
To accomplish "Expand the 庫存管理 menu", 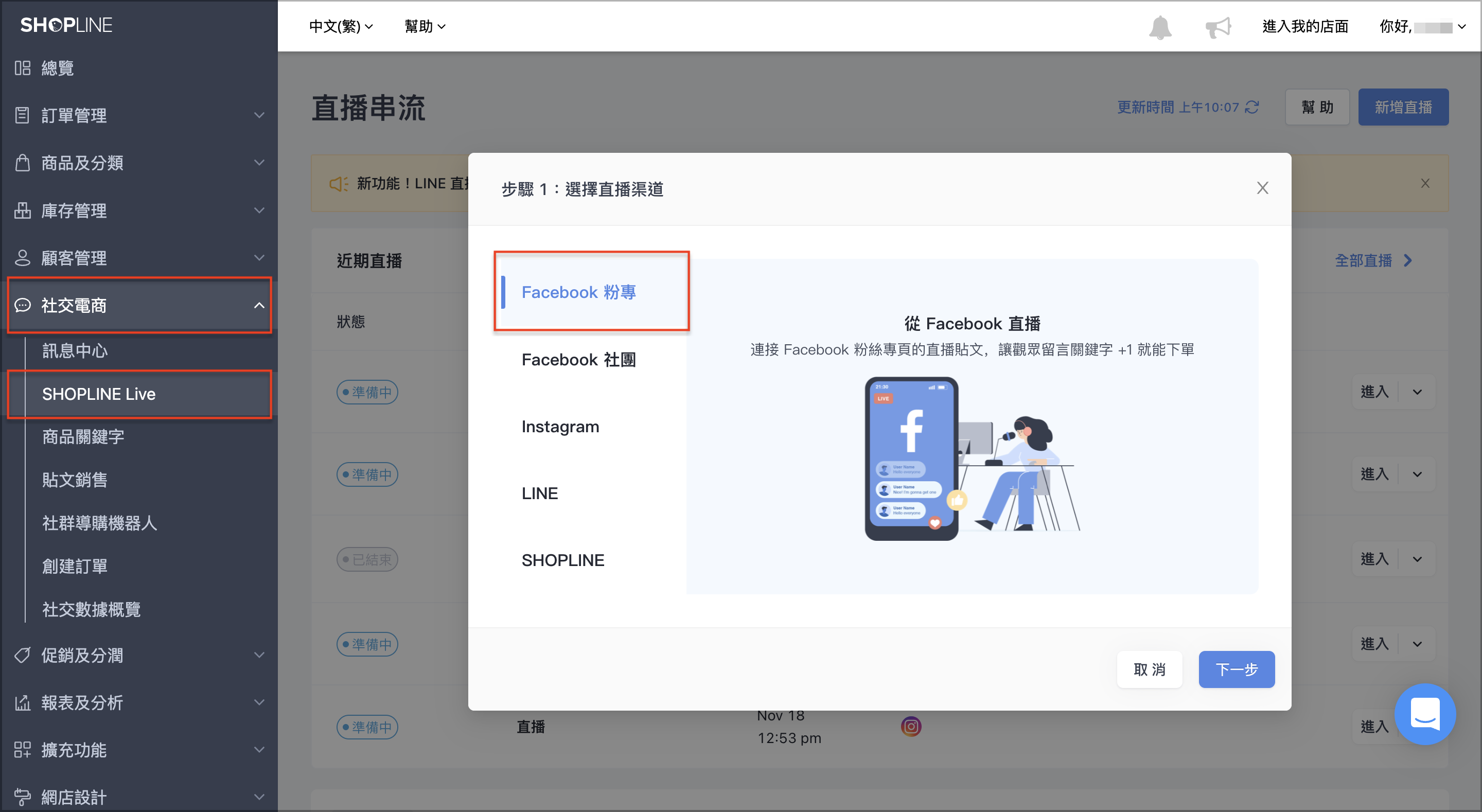I will click(x=259, y=210).
